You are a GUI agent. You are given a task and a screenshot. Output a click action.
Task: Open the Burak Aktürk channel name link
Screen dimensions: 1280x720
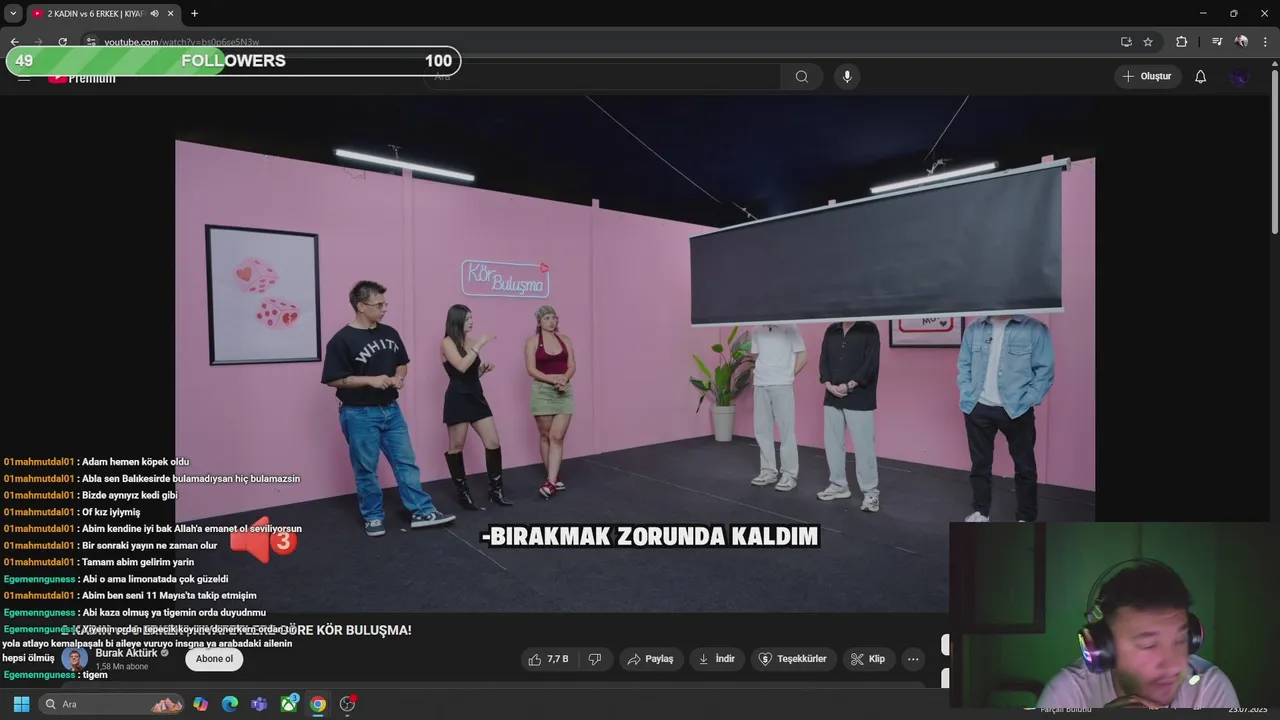click(127, 653)
